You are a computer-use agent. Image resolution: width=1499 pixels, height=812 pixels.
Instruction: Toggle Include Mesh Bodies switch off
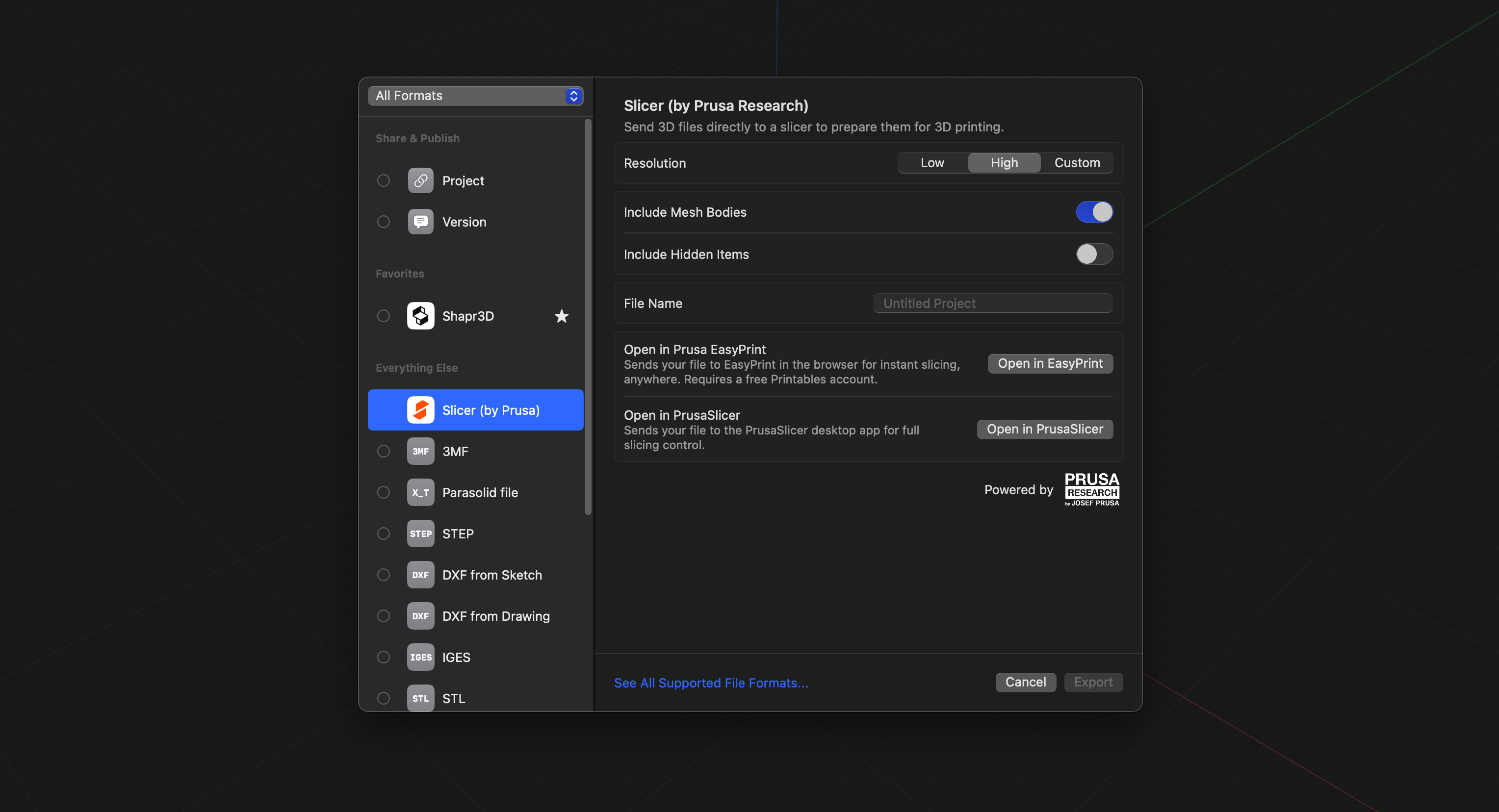pyautogui.click(x=1093, y=212)
